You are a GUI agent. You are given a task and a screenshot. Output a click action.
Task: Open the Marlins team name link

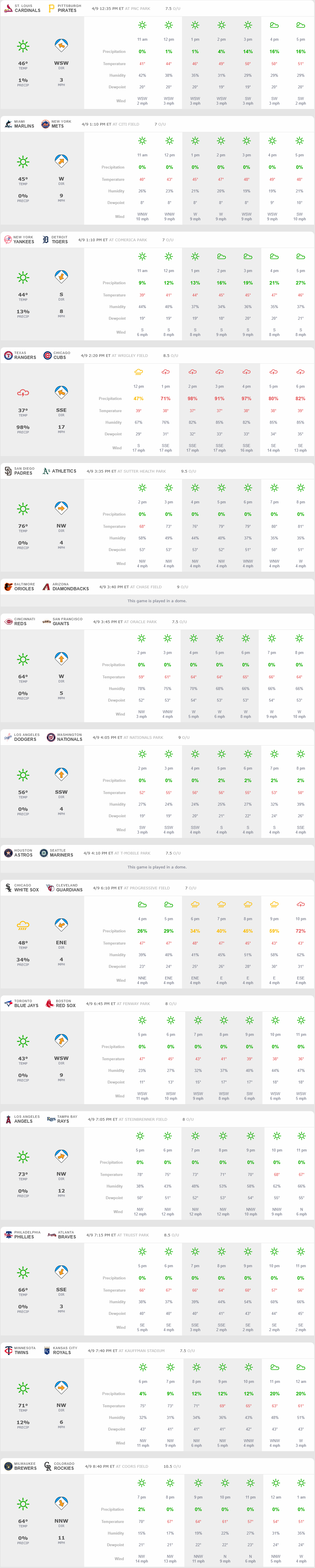point(24,126)
